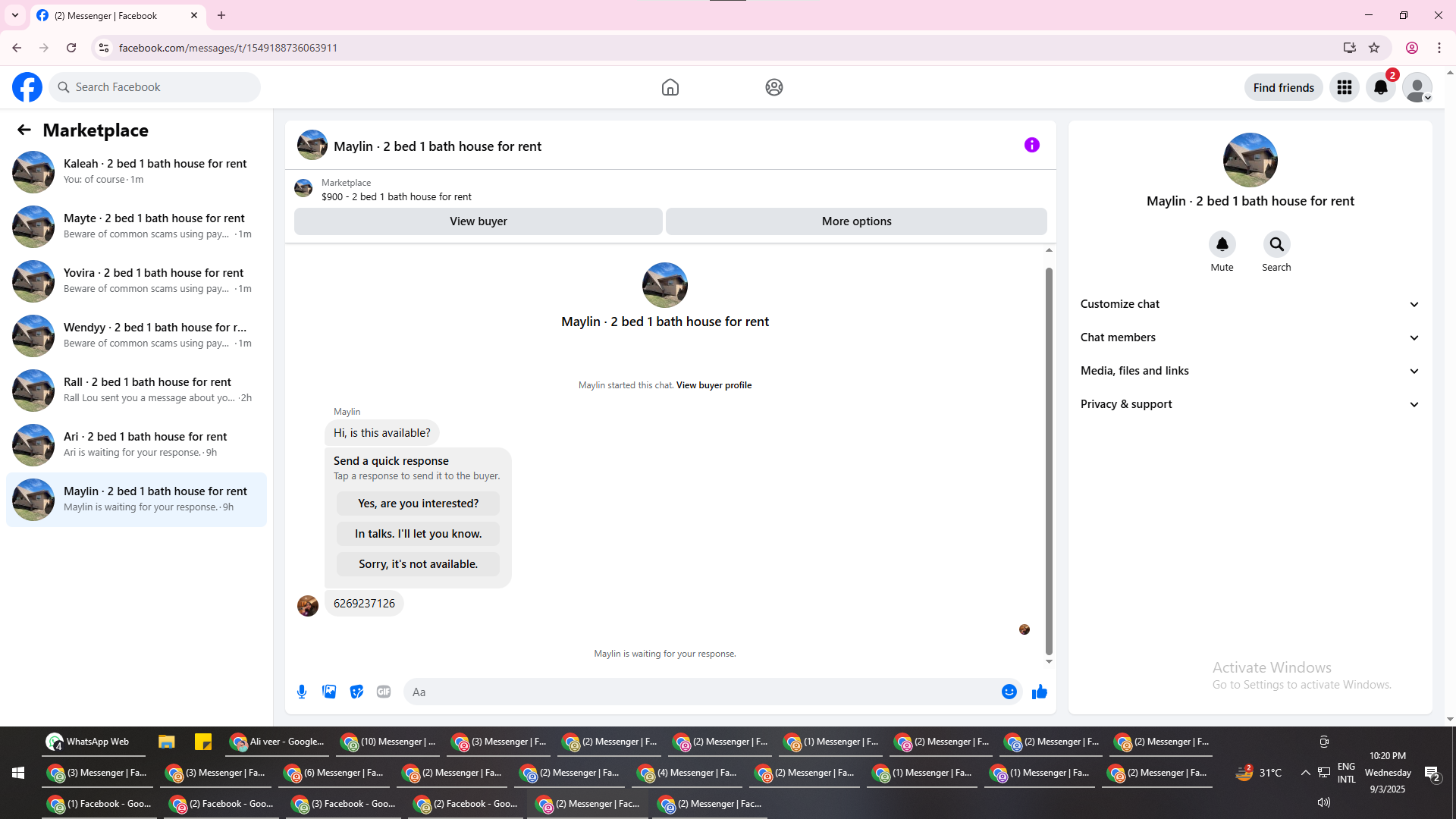Viewport: 1456px width, 819px height.
Task: Open Wendyy conversation
Action: point(136,336)
